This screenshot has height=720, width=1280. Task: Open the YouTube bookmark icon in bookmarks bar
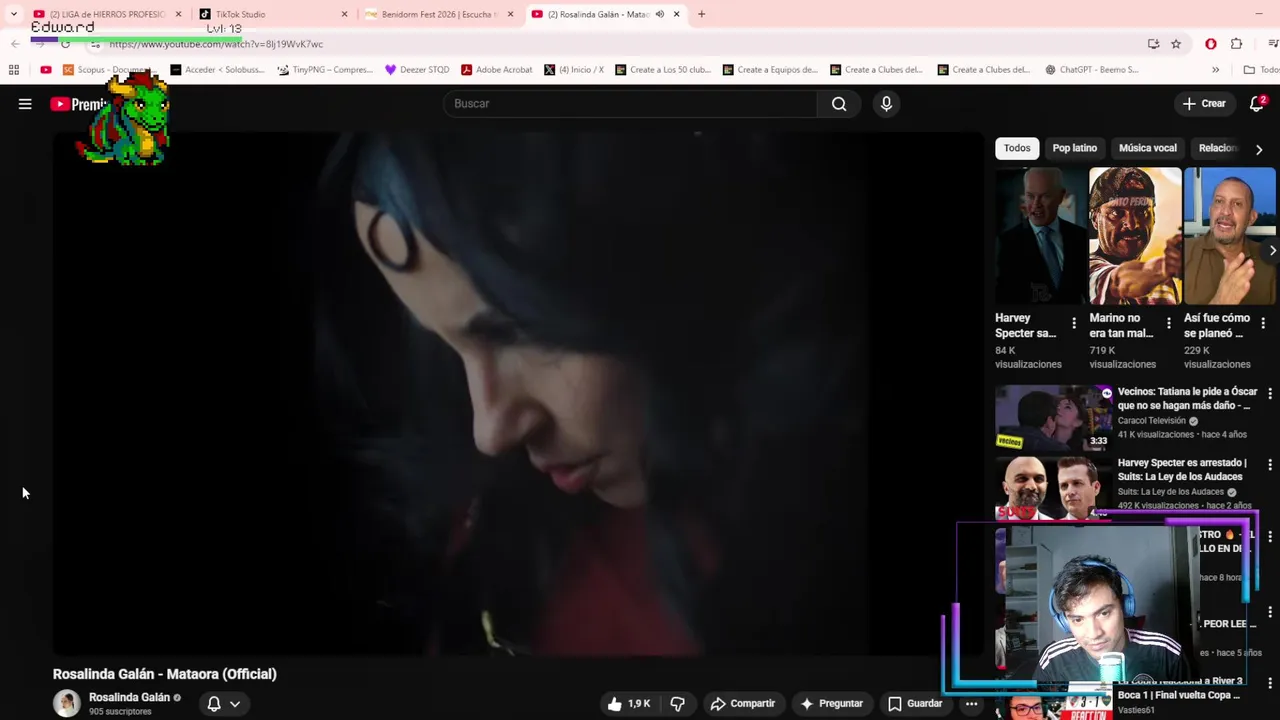46,70
